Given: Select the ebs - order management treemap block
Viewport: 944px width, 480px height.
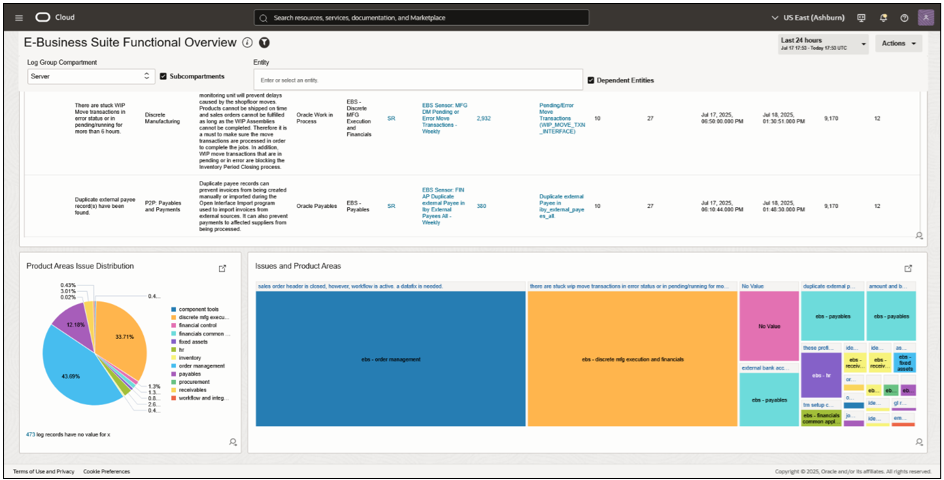Looking at the screenshot, I should point(391,359).
